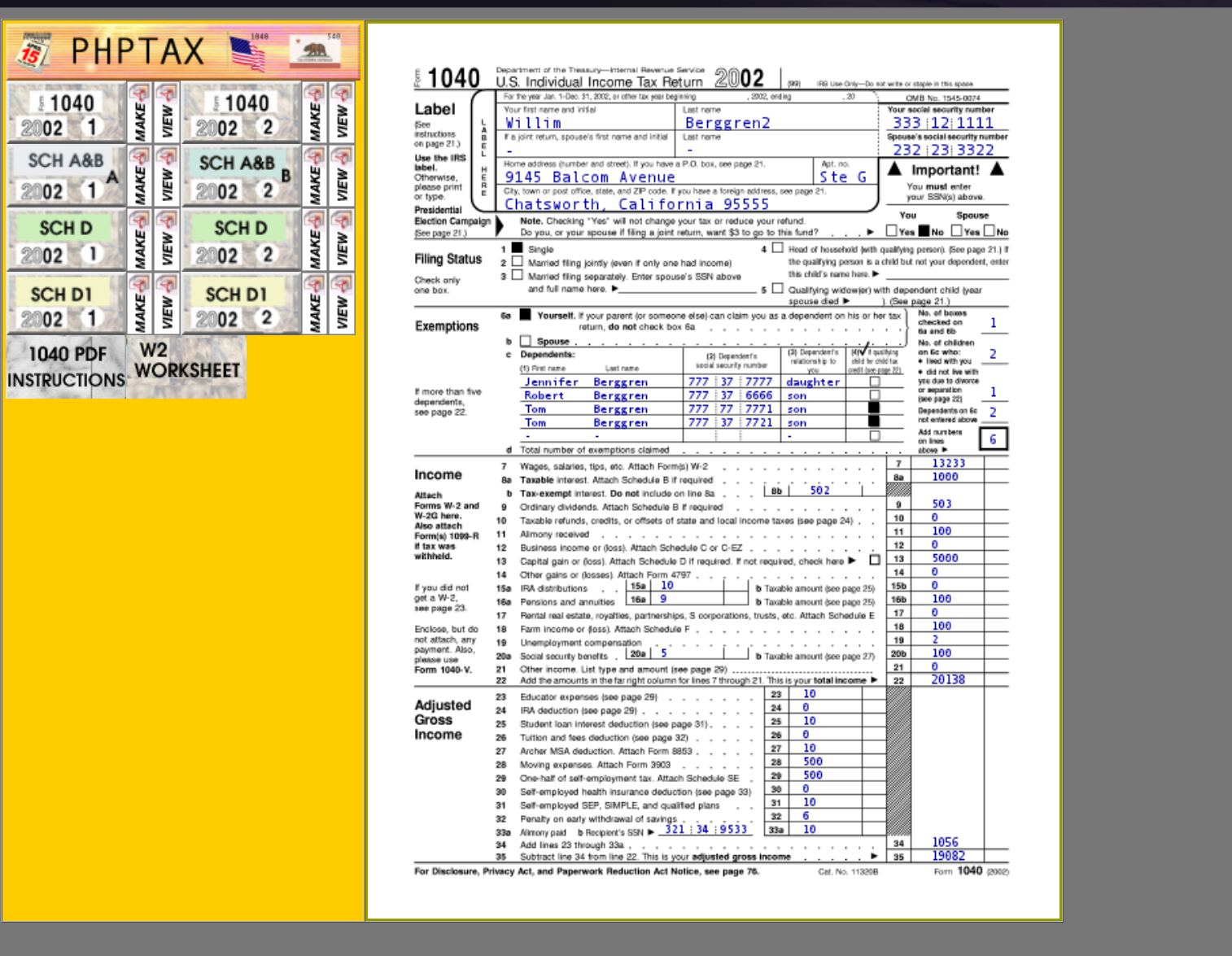The width and height of the screenshot is (1232, 956).
Task: Click the PHPTAX title banner
Action: 137,52
